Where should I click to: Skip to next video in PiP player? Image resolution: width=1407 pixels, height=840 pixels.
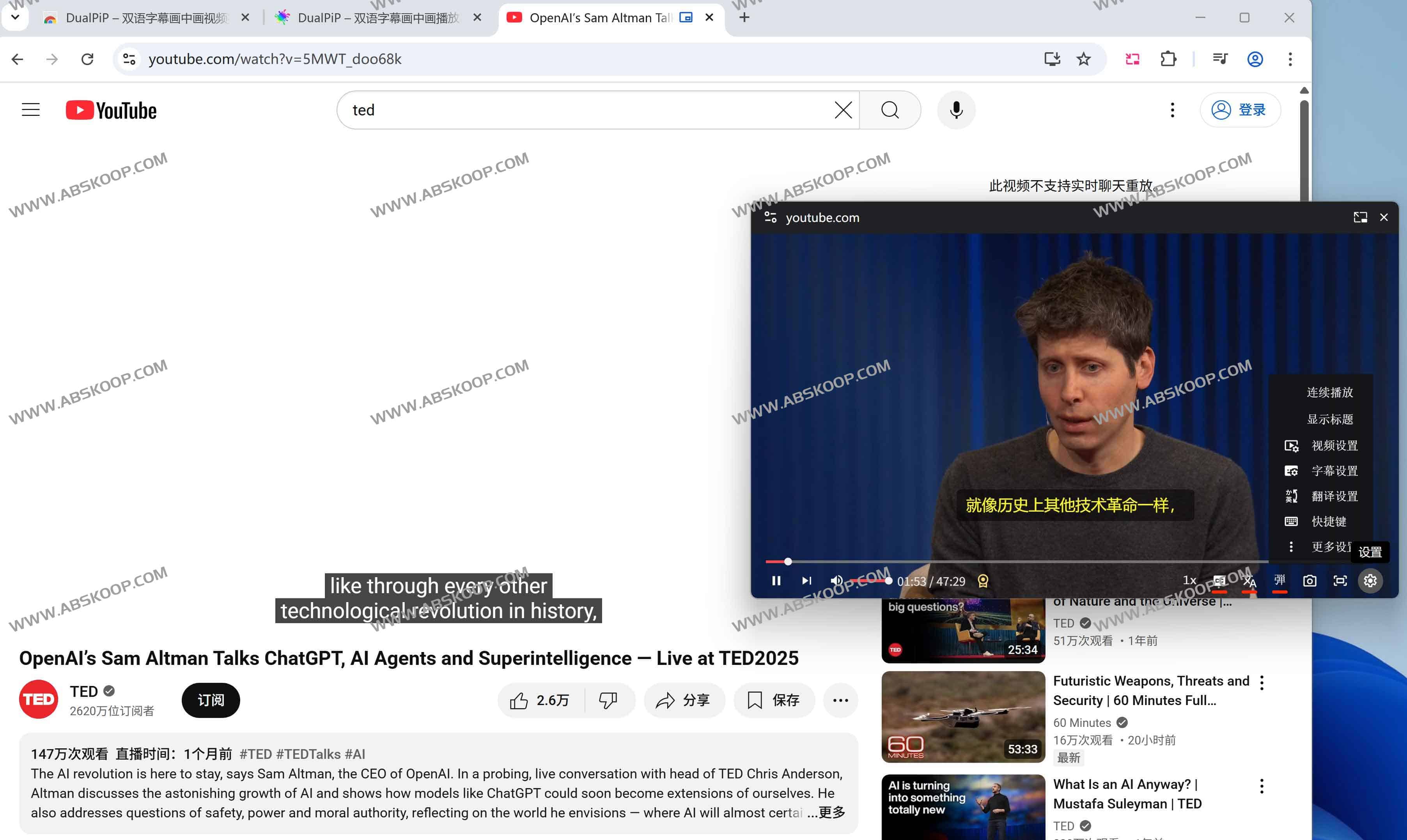click(x=806, y=581)
